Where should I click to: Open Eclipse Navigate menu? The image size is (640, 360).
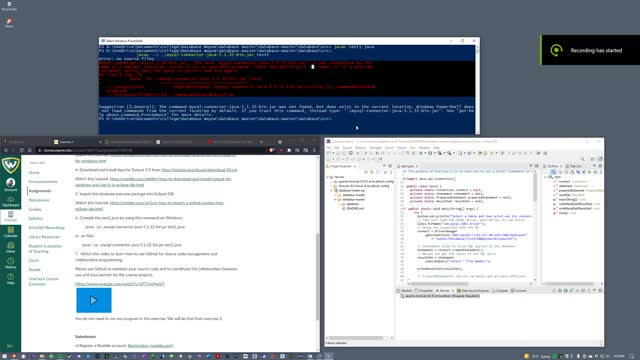click(x=375, y=148)
